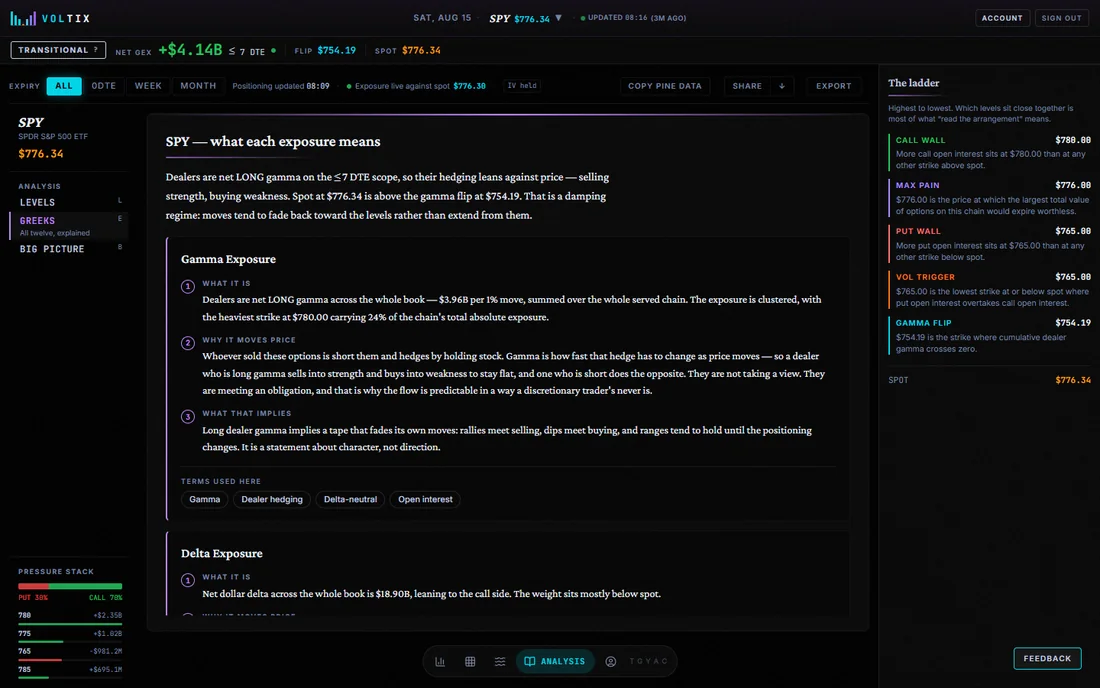Open the LEVELS analysis section
The width and height of the screenshot is (1100, 688).
click(69, 202)
